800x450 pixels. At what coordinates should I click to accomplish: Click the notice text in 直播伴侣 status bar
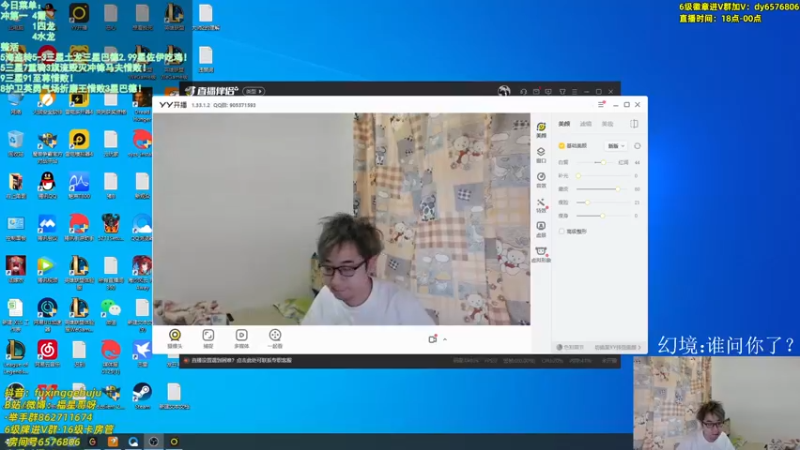point(241,360)
